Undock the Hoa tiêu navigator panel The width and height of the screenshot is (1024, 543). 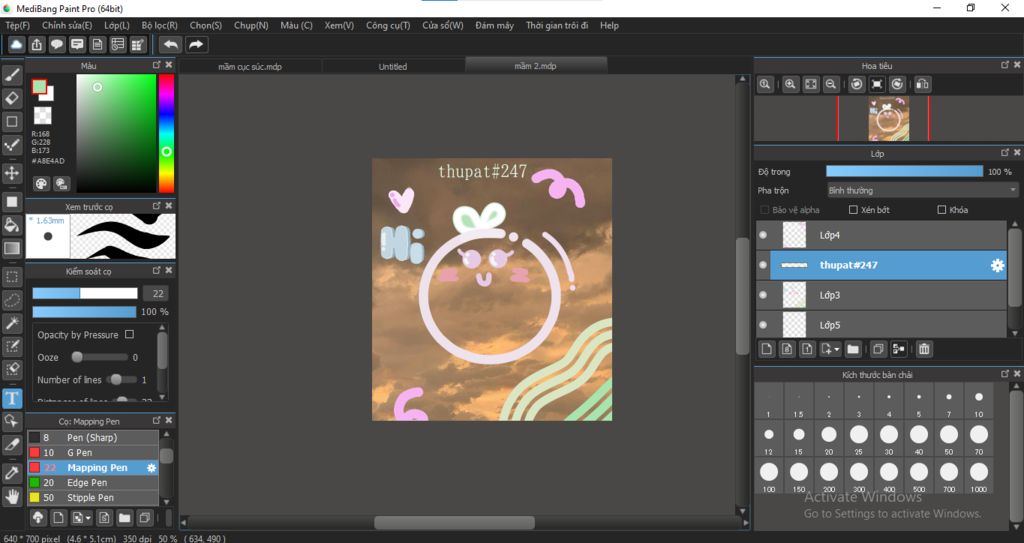pos(1005,65)
